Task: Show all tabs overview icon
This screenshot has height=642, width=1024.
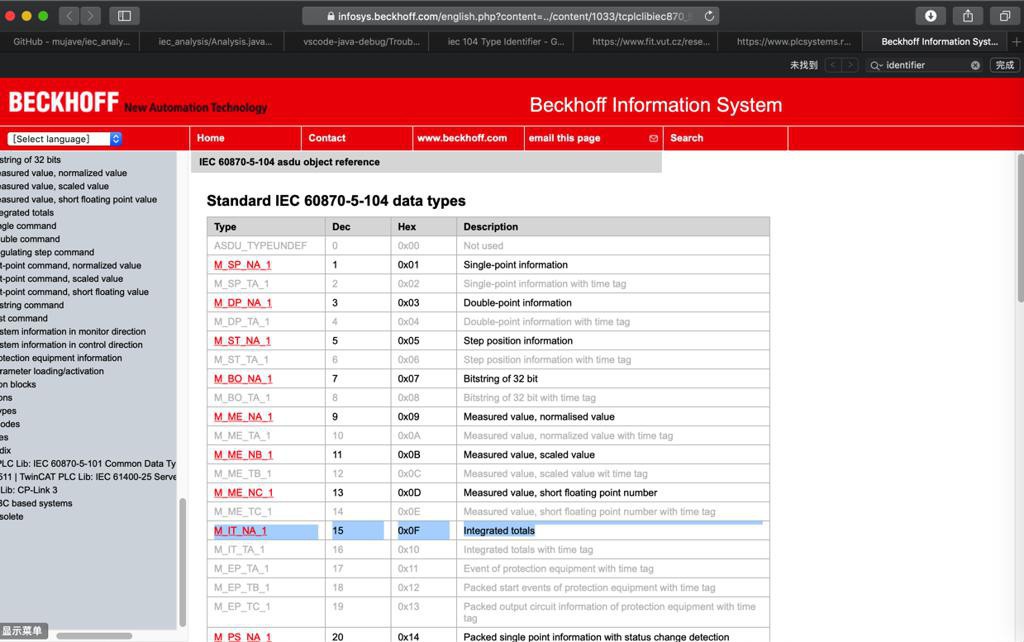Action: point(1004,16)
